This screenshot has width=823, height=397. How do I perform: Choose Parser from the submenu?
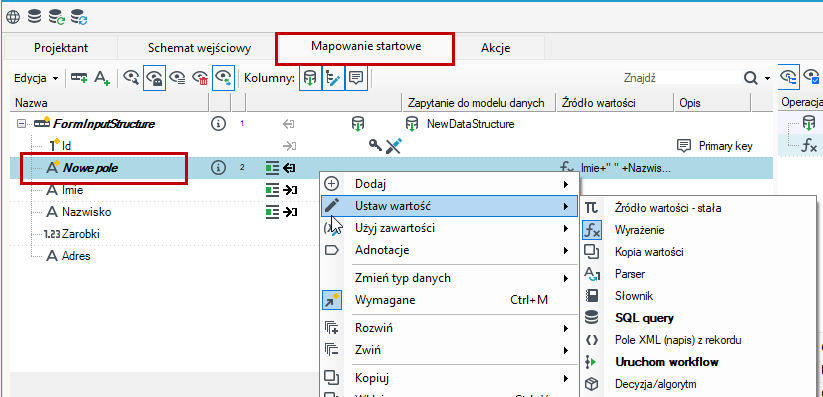698,274
